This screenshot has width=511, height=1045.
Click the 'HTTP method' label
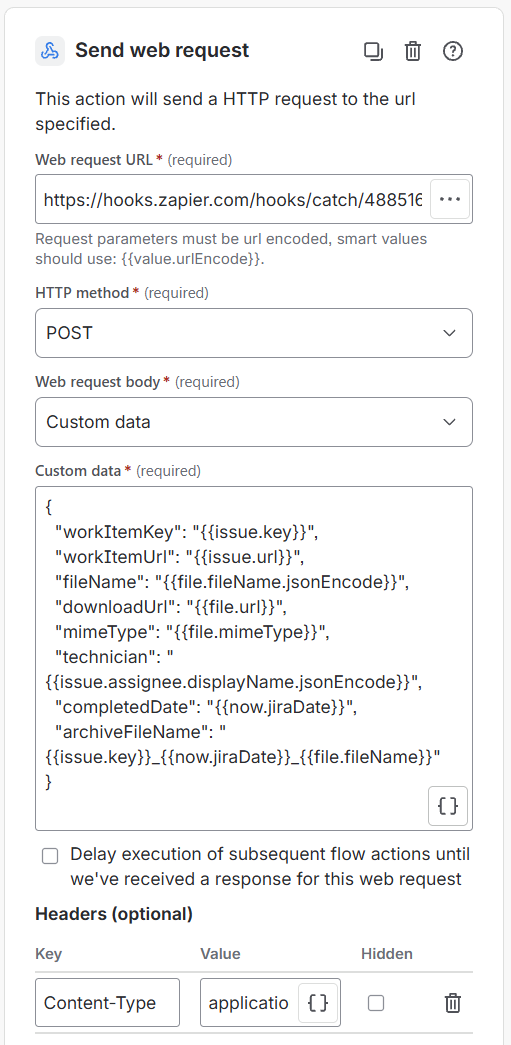83,293
